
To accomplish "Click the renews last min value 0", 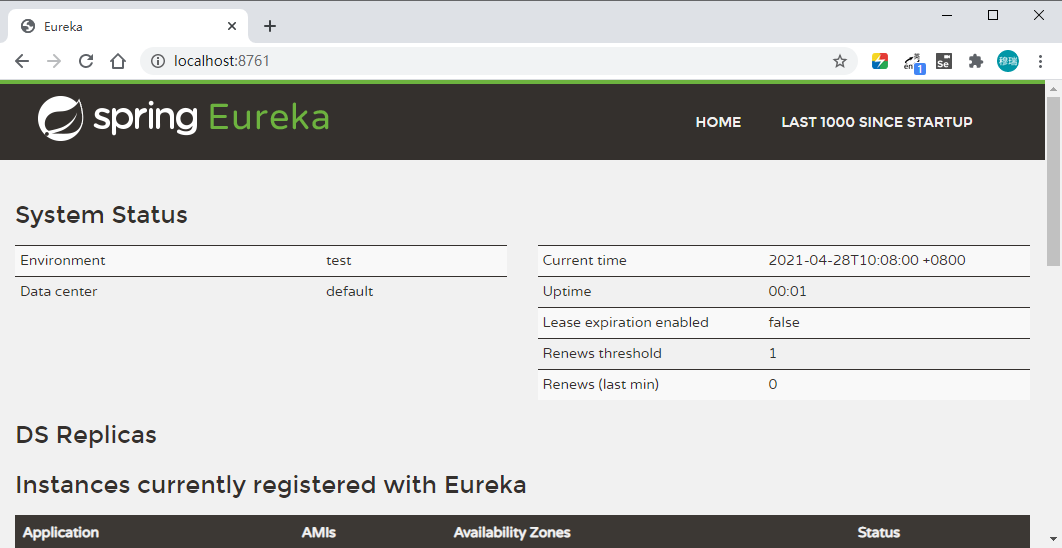I will [773, 384].
